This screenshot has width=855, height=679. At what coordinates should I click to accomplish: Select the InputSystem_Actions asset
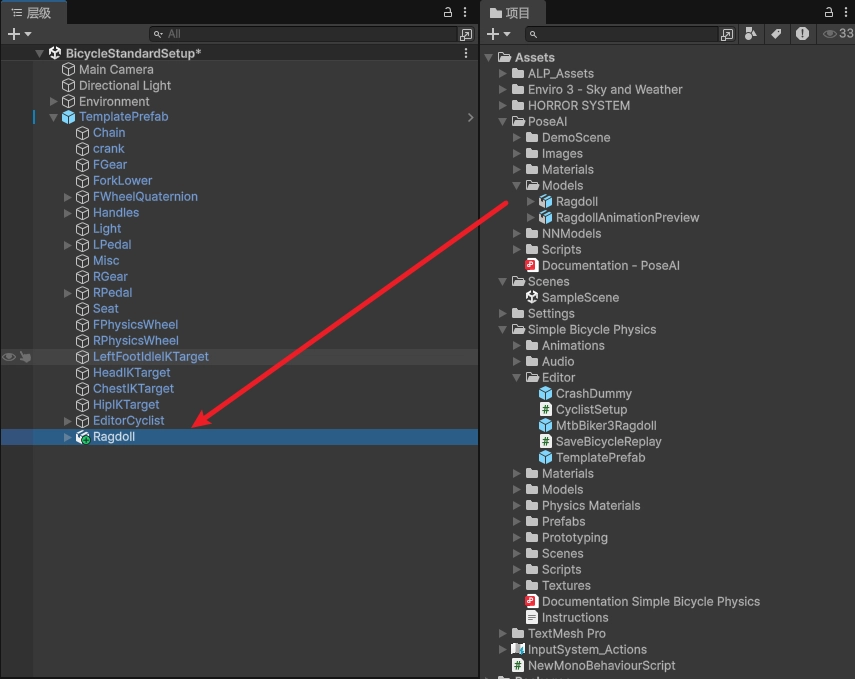pos(579,650)
